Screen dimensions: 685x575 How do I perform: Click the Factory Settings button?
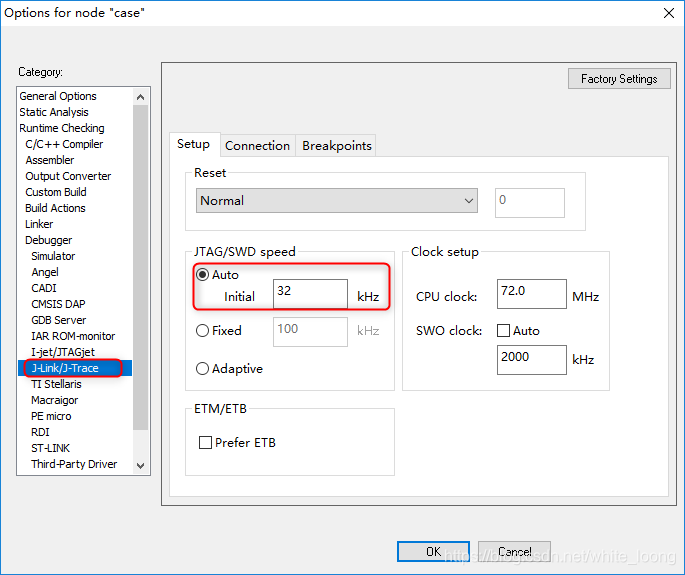(619, 79)
